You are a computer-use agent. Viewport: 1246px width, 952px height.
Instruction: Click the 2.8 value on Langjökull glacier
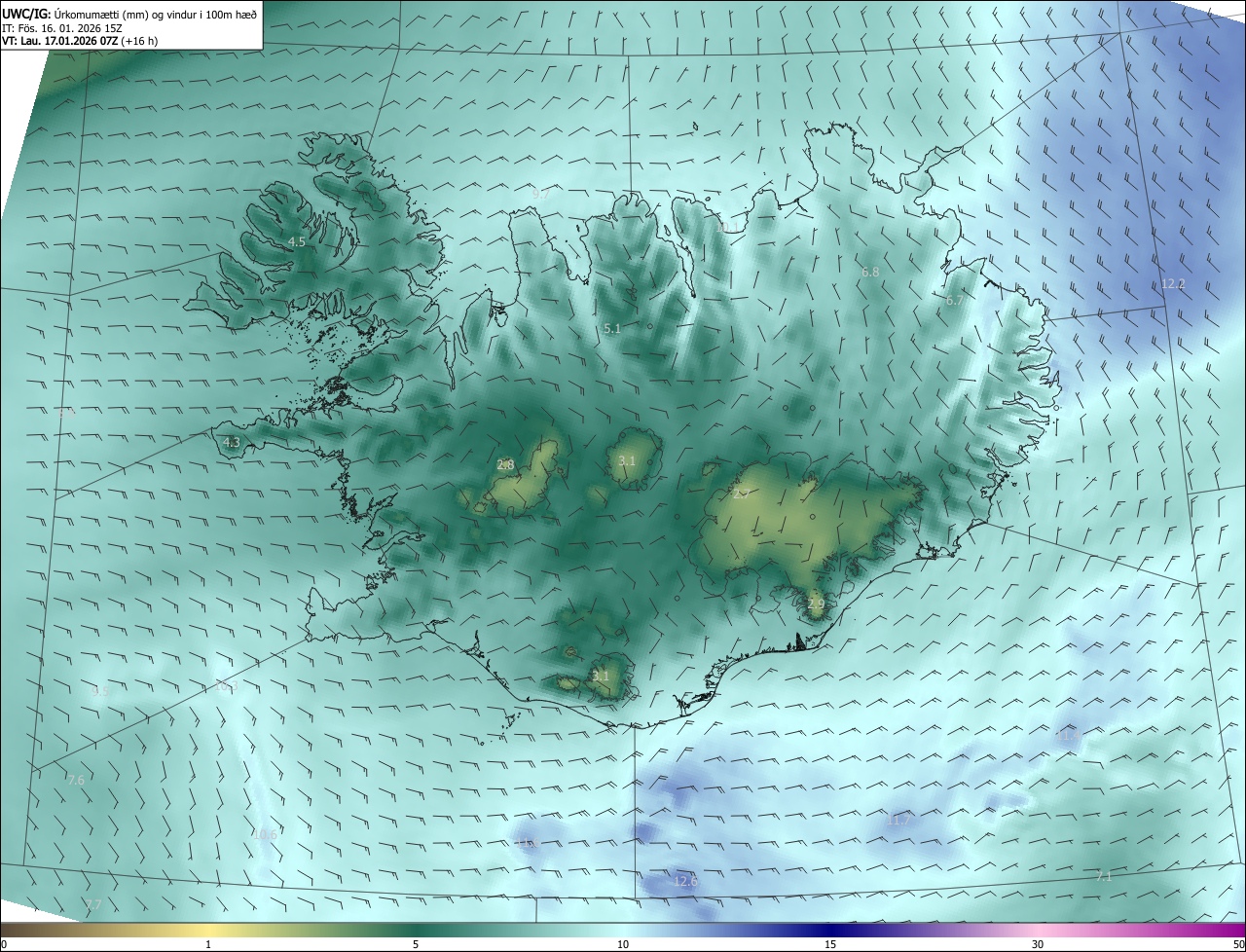coord(505,465)
